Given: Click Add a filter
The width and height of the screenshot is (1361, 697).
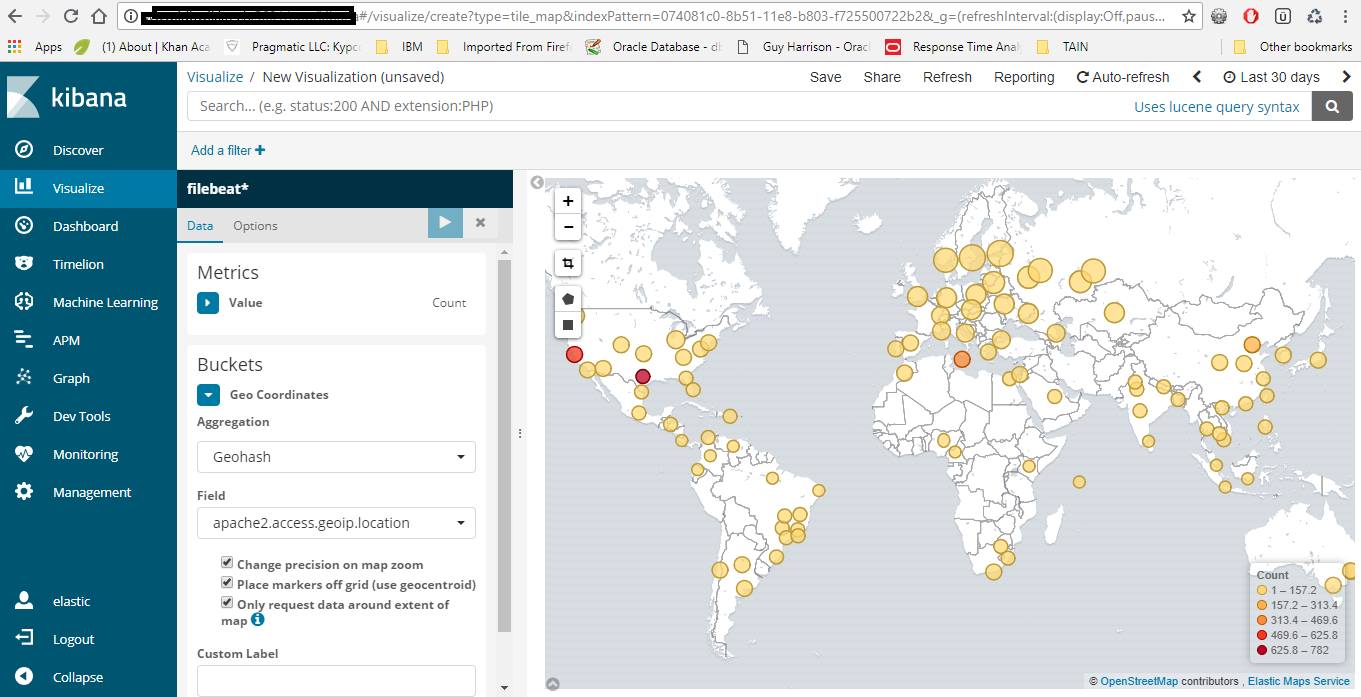Looking at the screenshot, I should [228, 150].
